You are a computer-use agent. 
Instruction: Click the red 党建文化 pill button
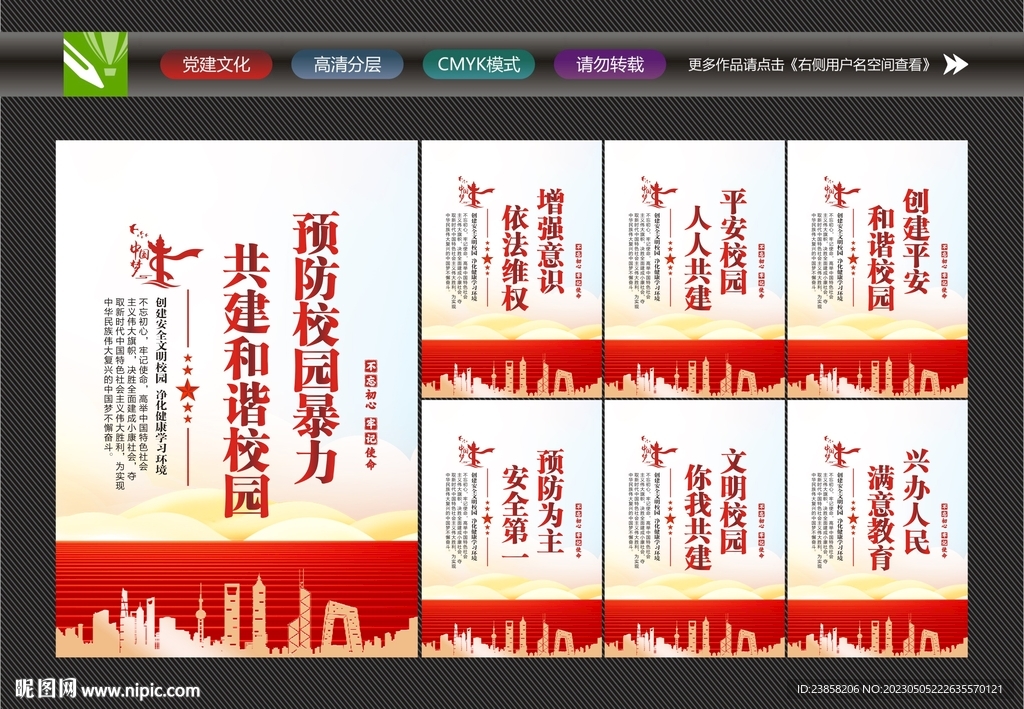click(216, 65)
